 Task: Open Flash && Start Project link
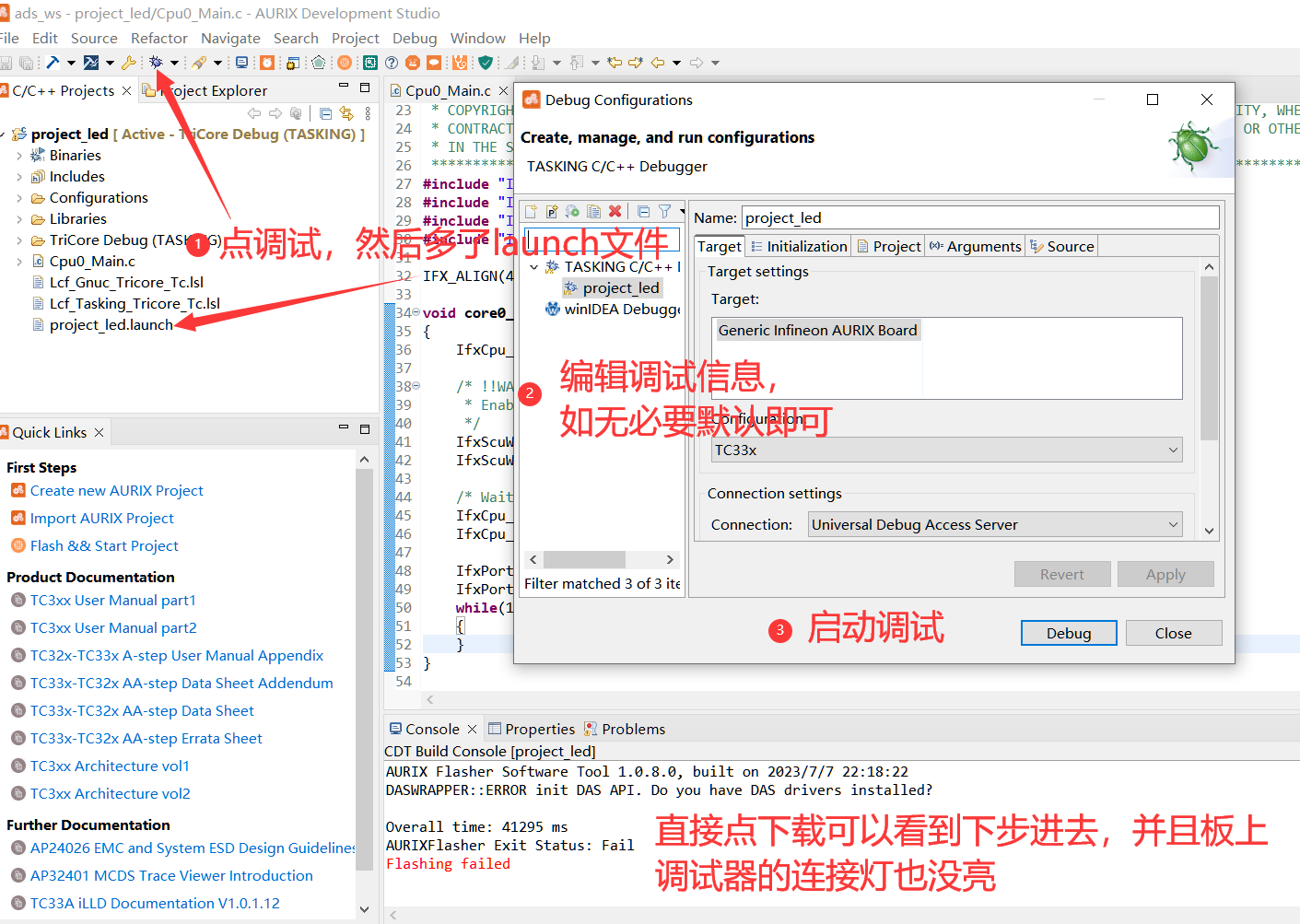point(104,546)
